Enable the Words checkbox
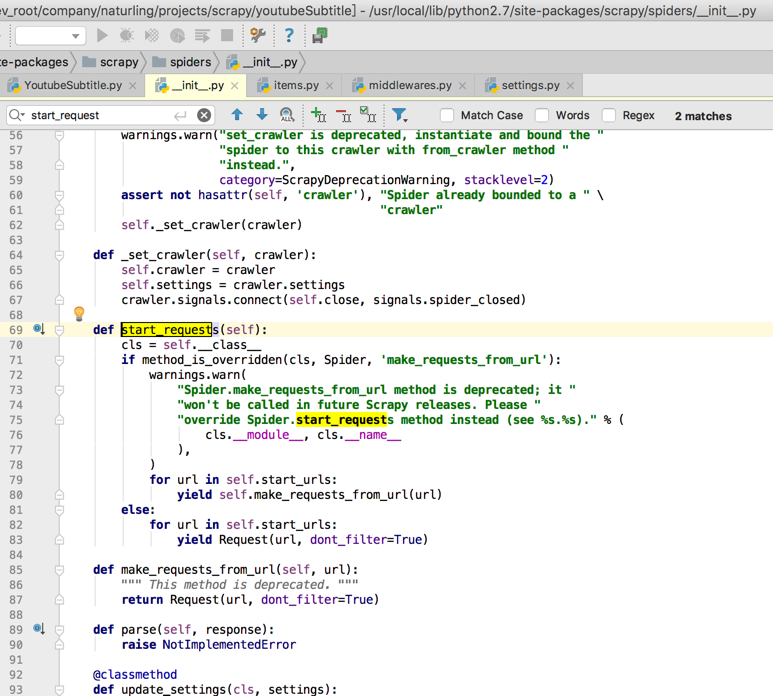This screenshot has height=696, width=773. (x=542, y=115)
